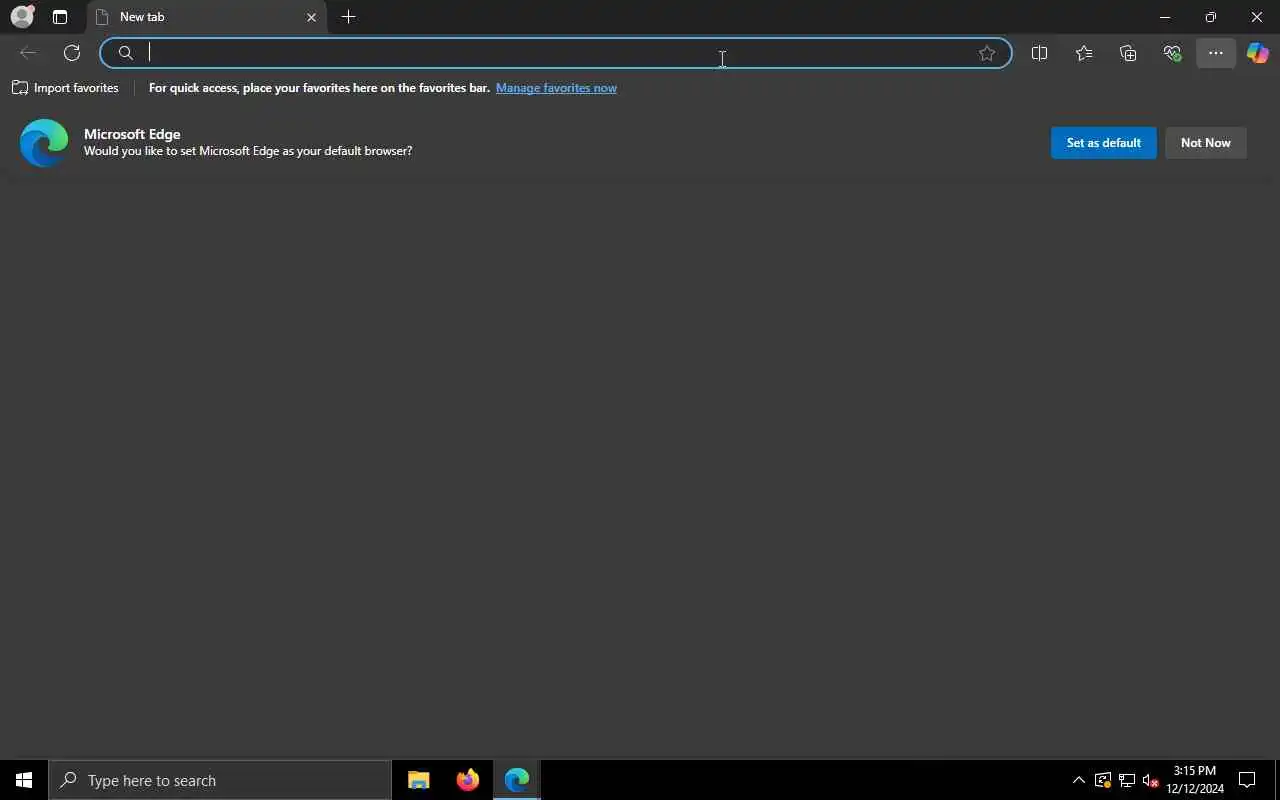Dismiss prompt with Not Now
Image resolution: width=1280 pixels, height=800 pixels.
[x=1206, y=143]
